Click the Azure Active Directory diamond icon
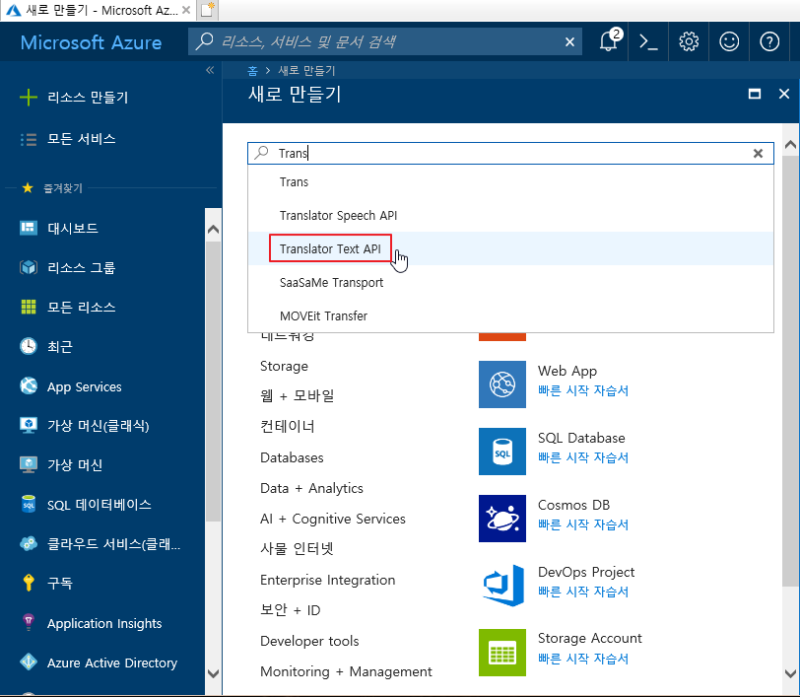The image size is (800, 697). [29, 662]
